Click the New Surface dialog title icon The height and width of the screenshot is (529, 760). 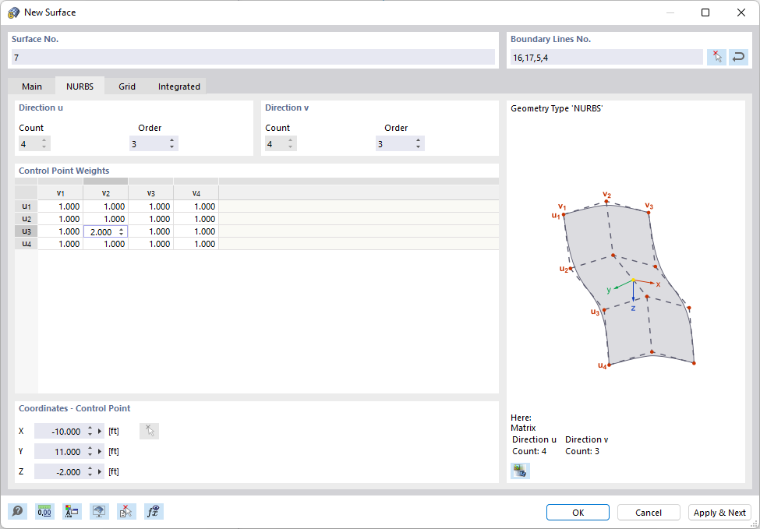[x=14, y=13]
